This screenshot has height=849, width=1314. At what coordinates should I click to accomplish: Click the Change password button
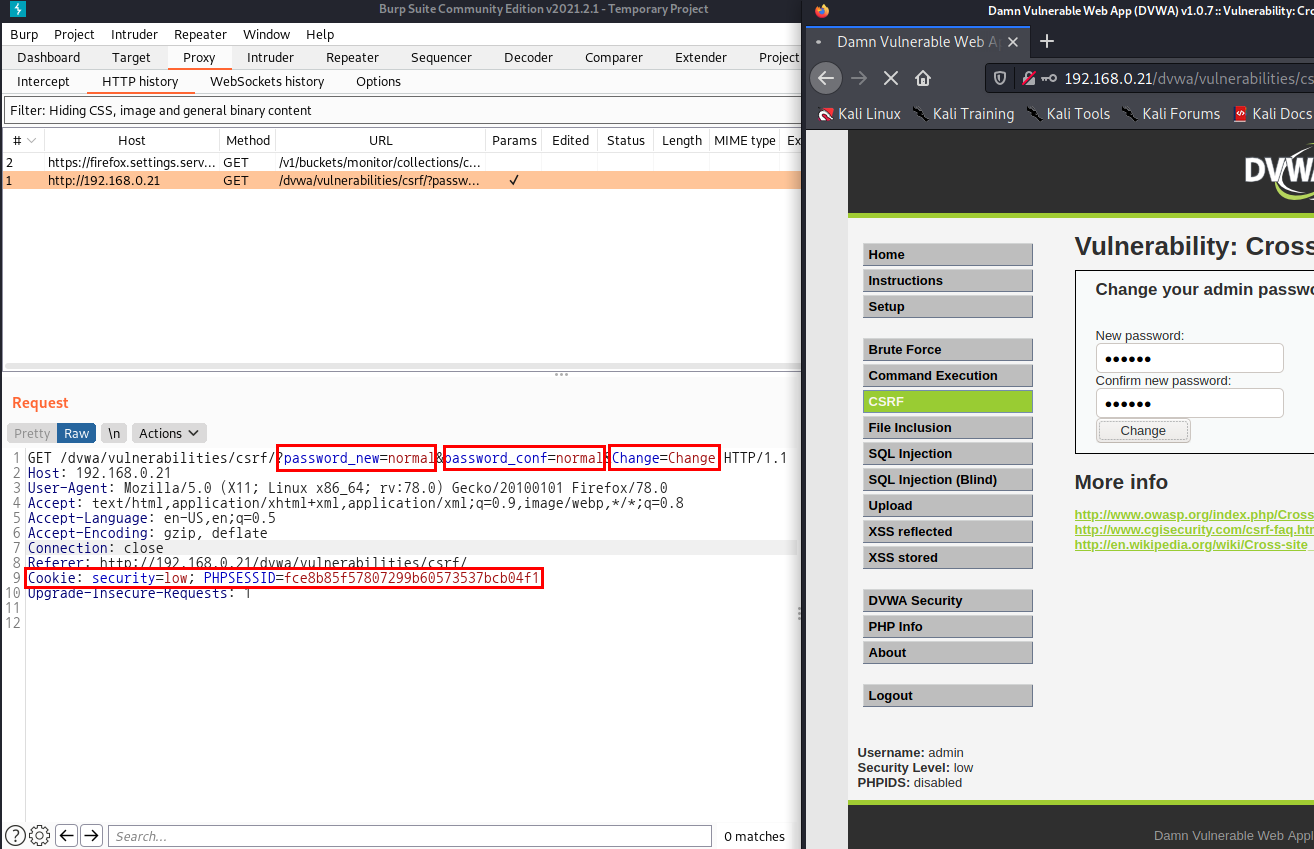click(1143, 430)
